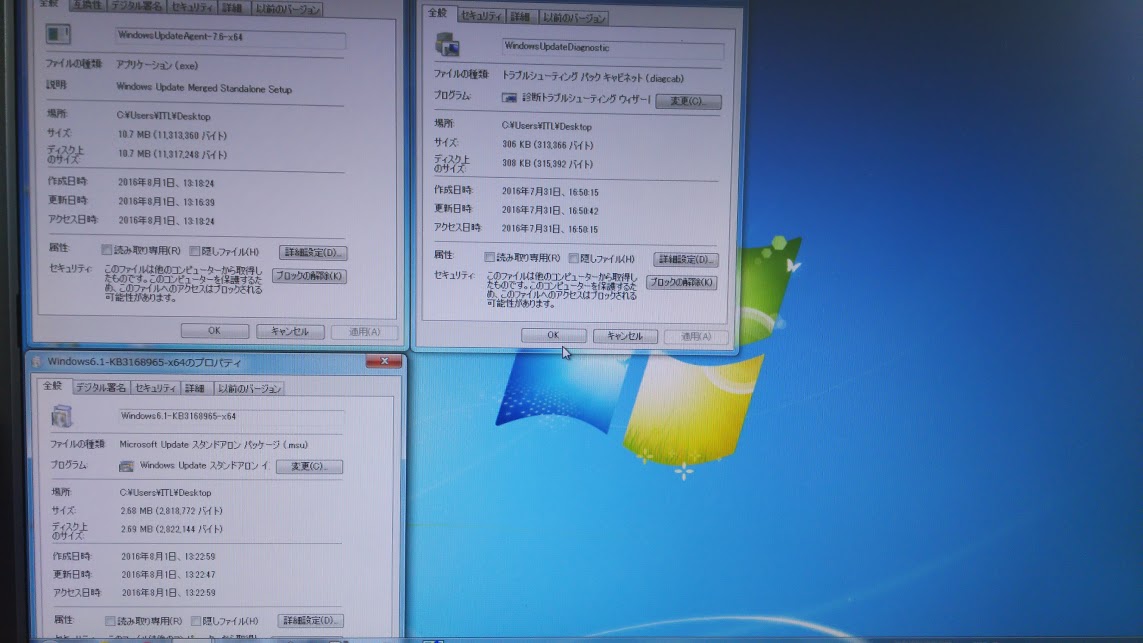Click the title bar icon of KB3168965 properties
The width and height of the screenshot is (1143, 643).
(x=37, y=362)
